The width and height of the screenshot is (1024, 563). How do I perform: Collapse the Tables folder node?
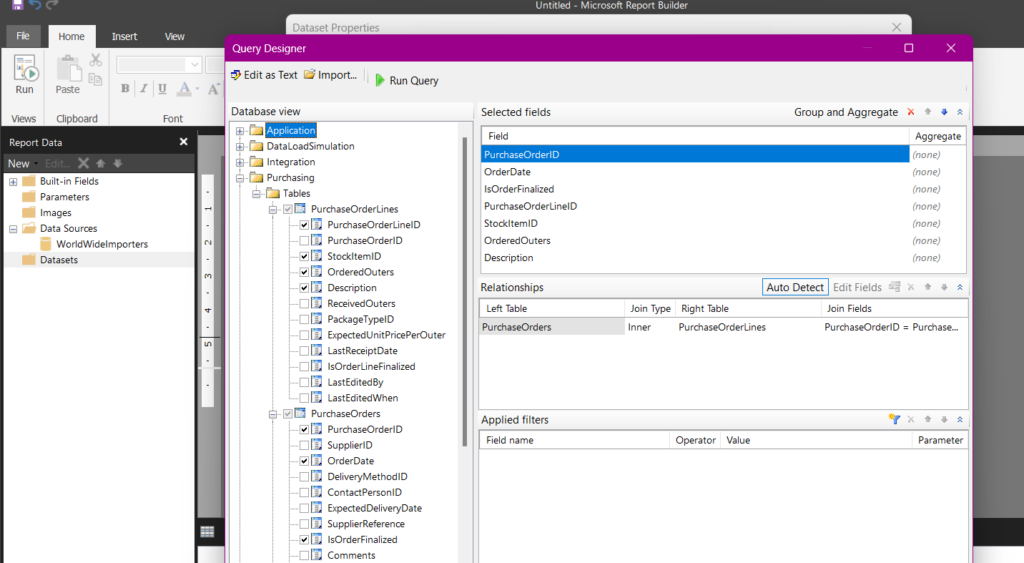click(257, 193)
